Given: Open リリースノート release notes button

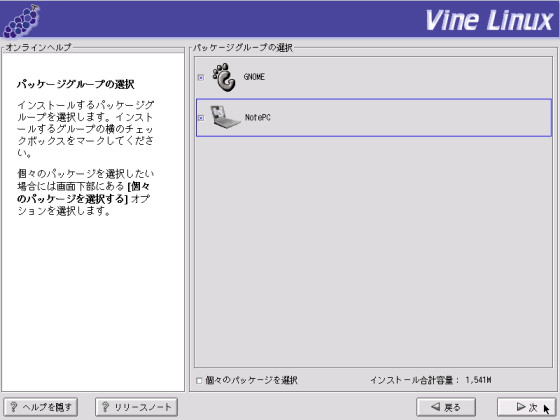Looking at the screenshot, I should click(x=136, y=407).
